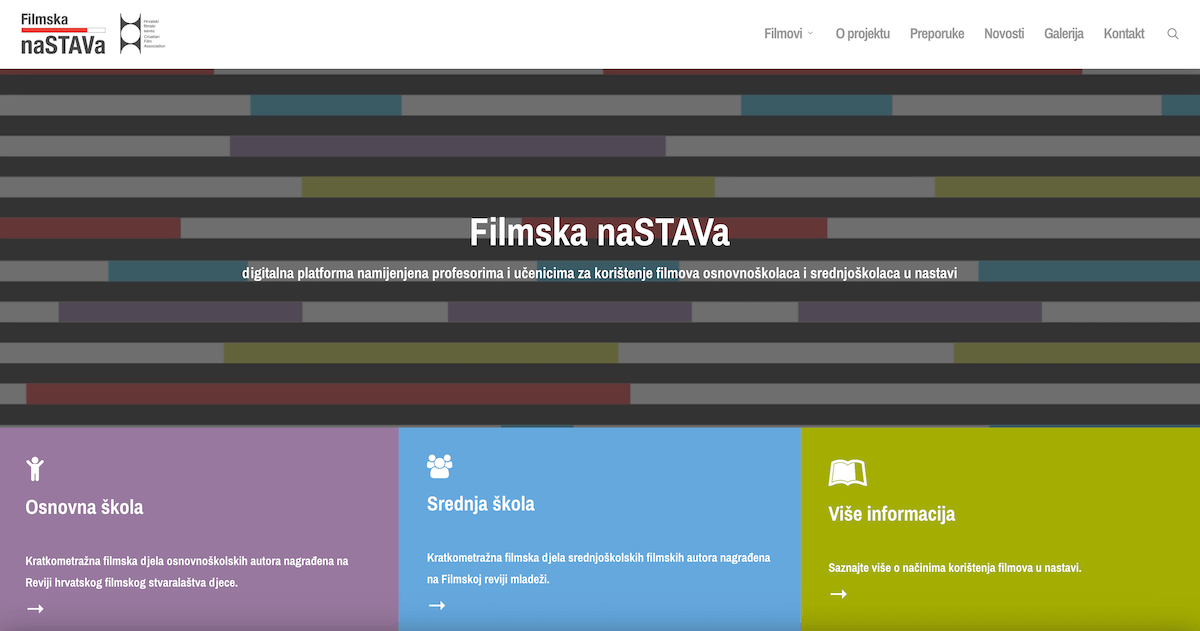Screen dimensions: 1200x631
Task: Click the arrow in the Više informacija panel
Action: (838, 594)
